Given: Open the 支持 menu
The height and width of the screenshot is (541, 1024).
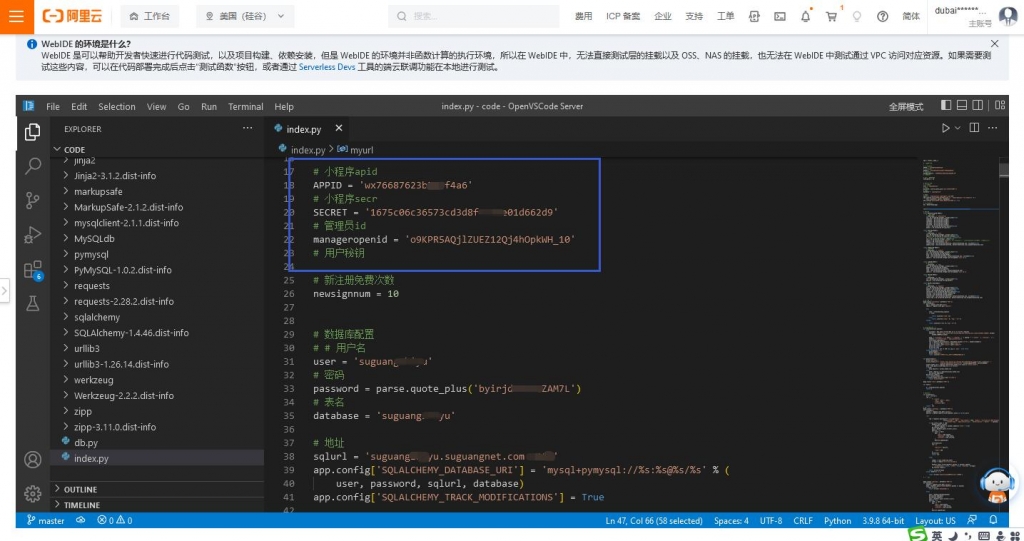Looking at the screenshot, I should click(x=694, y=16).
